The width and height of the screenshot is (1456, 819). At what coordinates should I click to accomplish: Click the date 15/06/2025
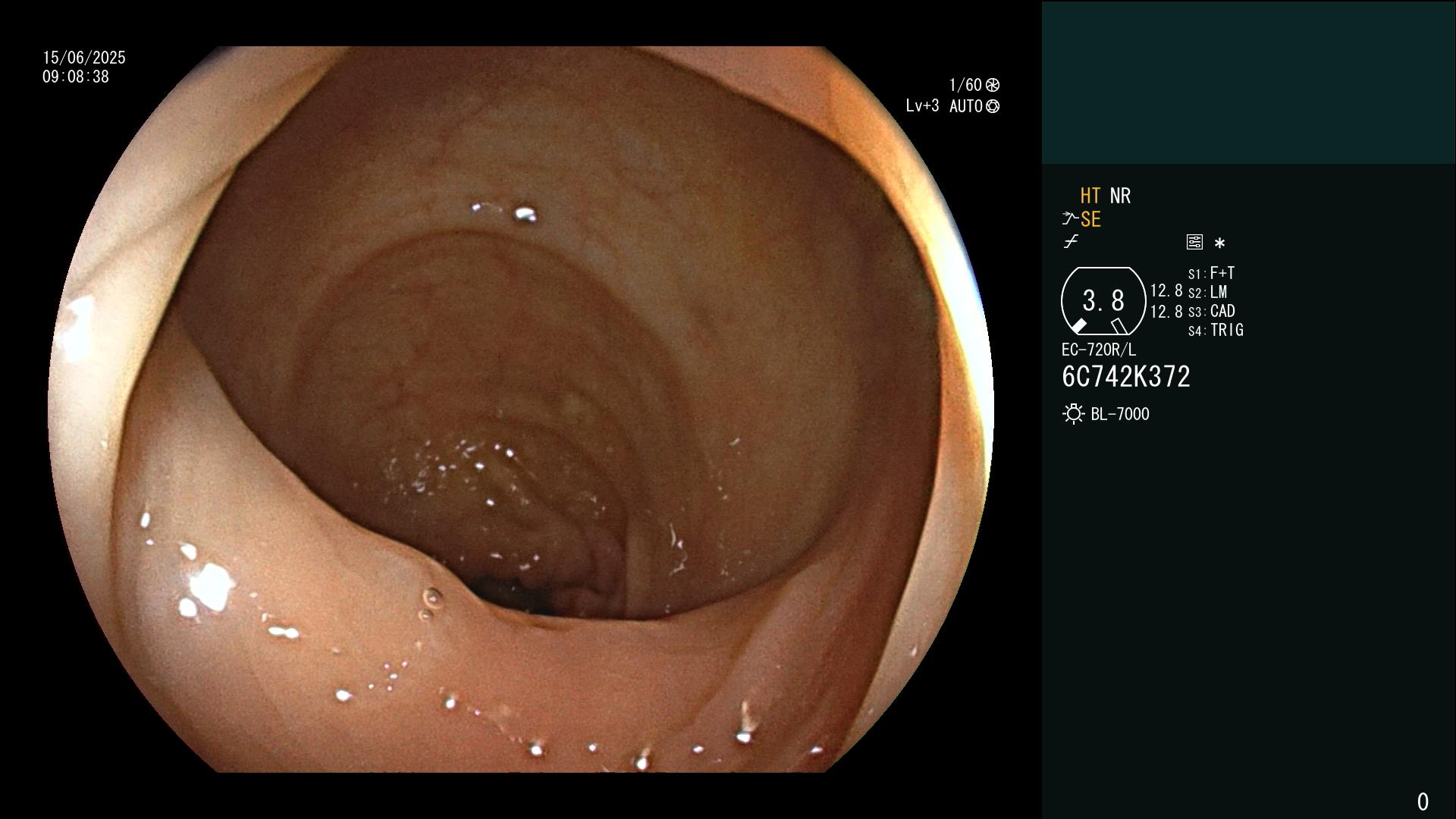click(x=84, y=58)
